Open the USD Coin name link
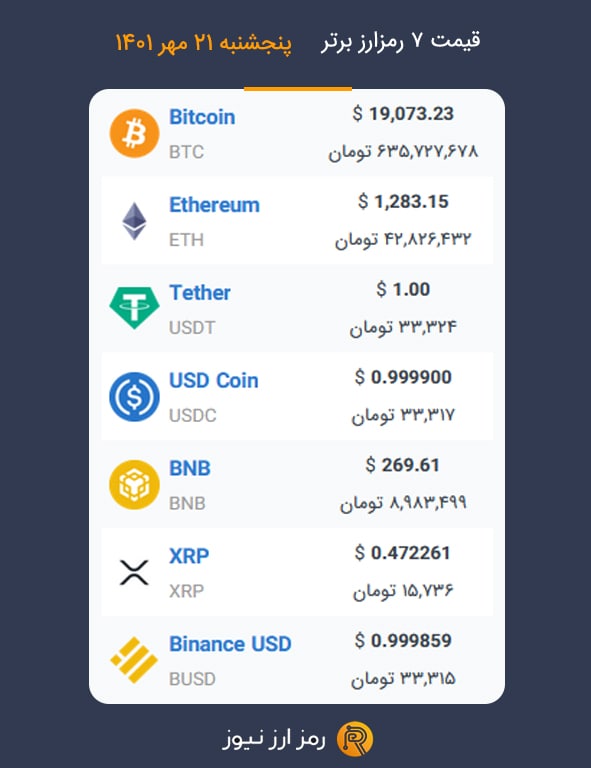 coord(213,381)
